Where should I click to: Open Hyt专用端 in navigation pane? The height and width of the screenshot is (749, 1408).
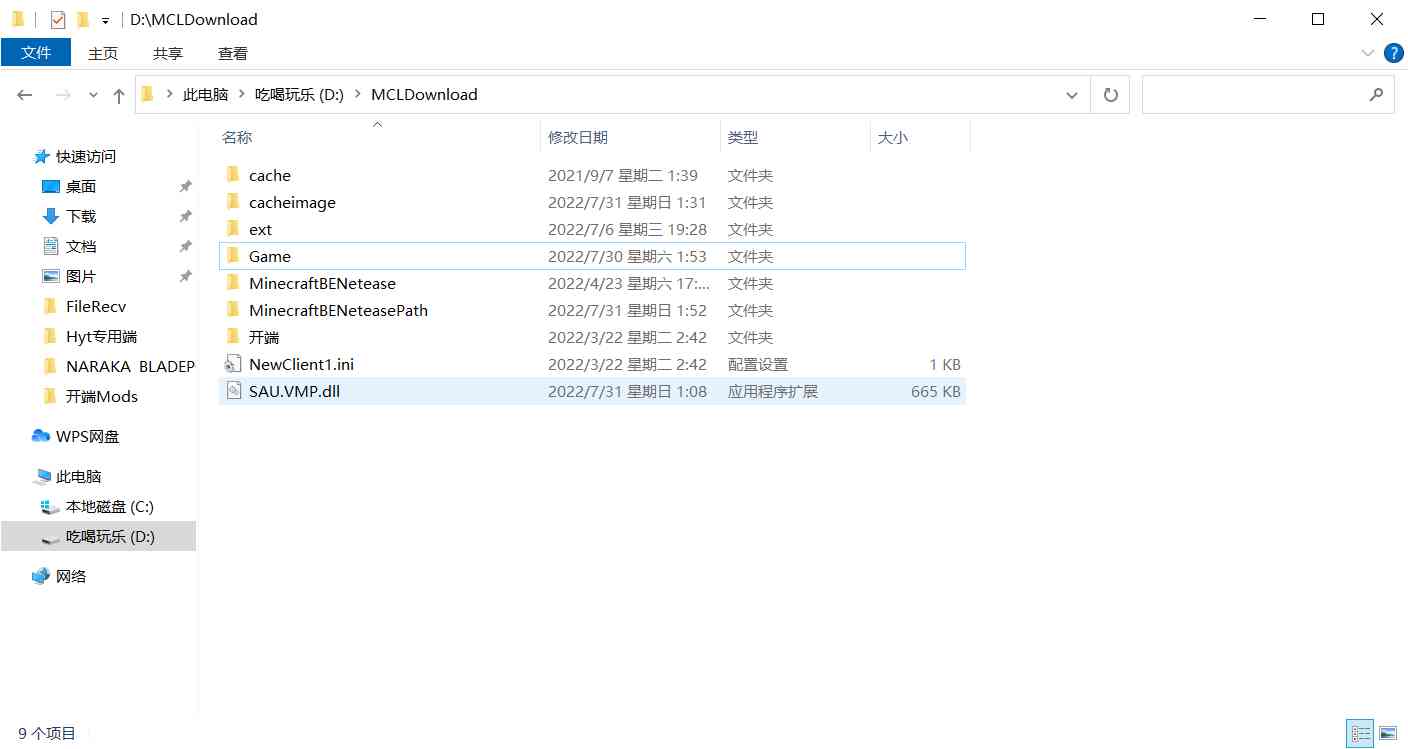click(x=101, y=336)
